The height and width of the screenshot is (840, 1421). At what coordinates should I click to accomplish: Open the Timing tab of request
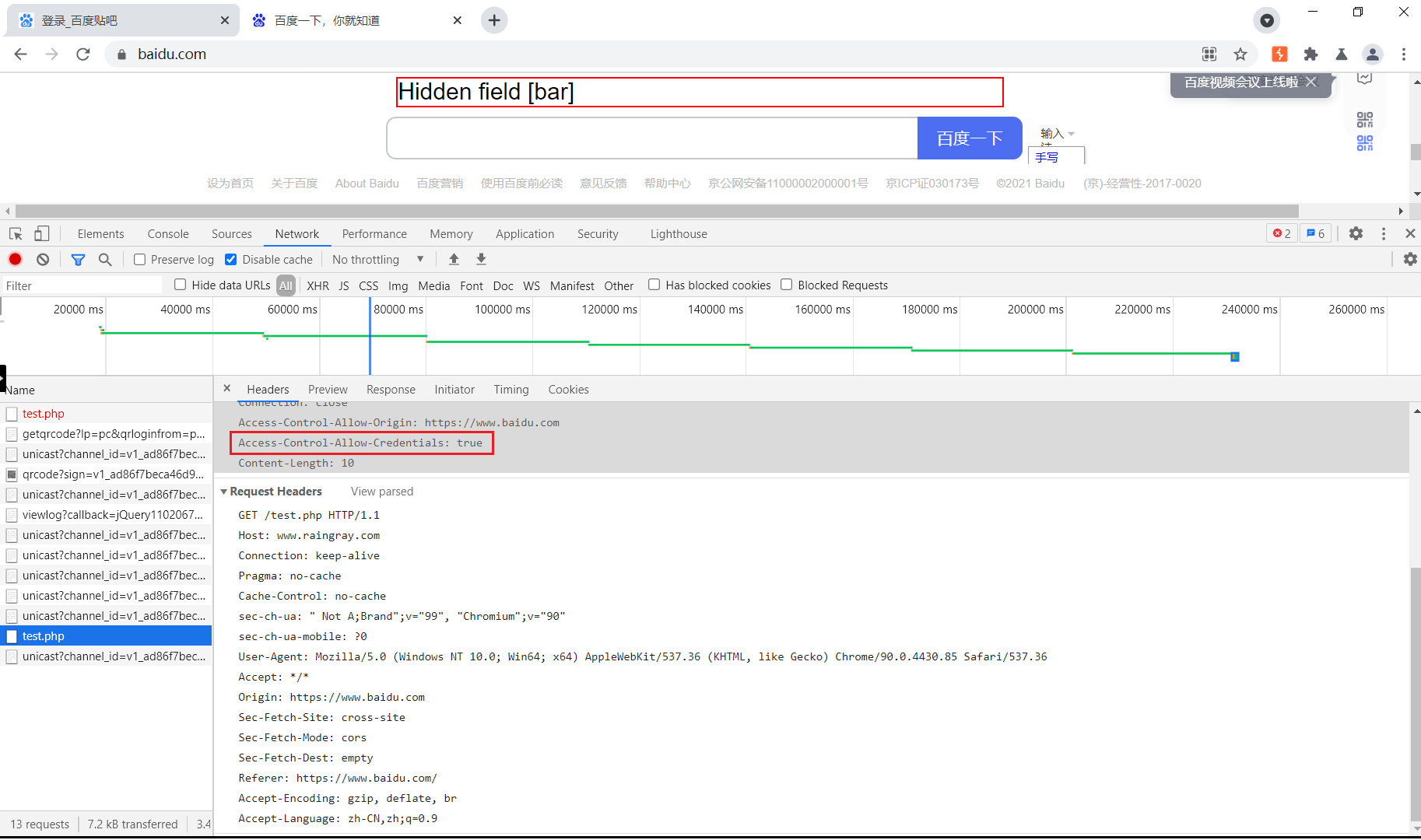tap(511, 389)
